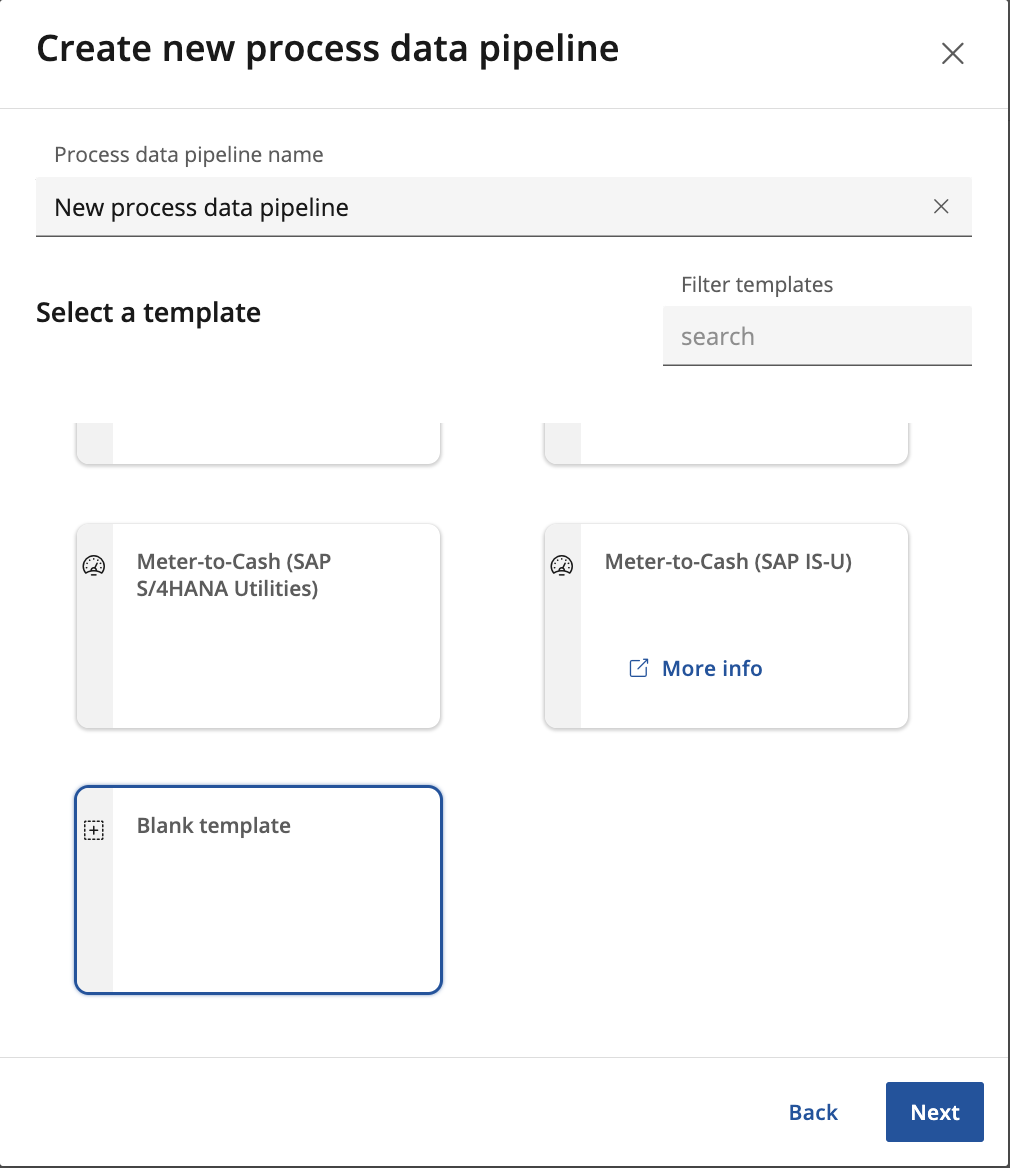Select the Meter-to-Cash (SAP S/4HANA Utilities) template

(x=258, y=626)
